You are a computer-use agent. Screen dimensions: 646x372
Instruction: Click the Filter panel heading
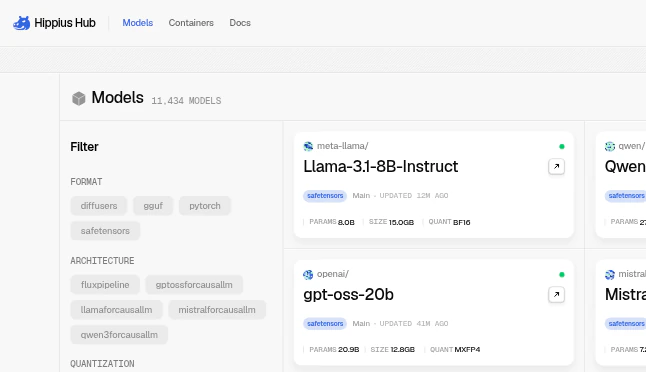84,147
